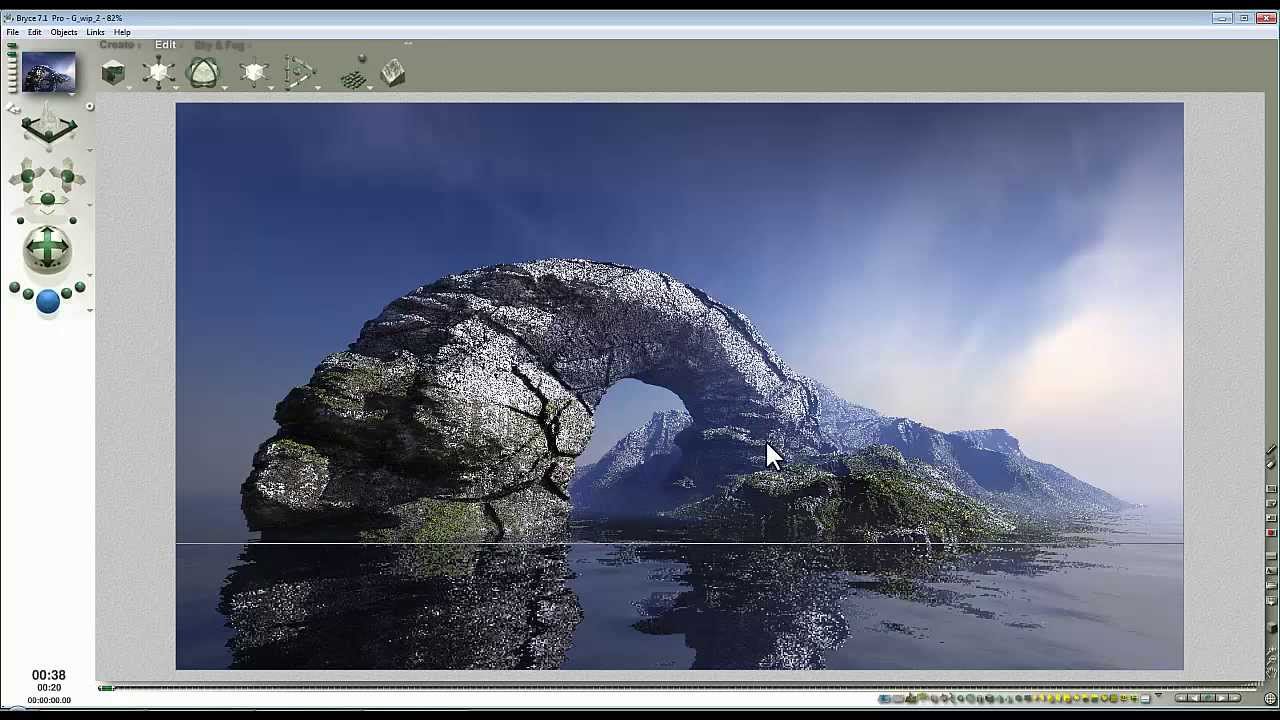Click the Resize tool in Edit palette

click(x=158, y=72)
